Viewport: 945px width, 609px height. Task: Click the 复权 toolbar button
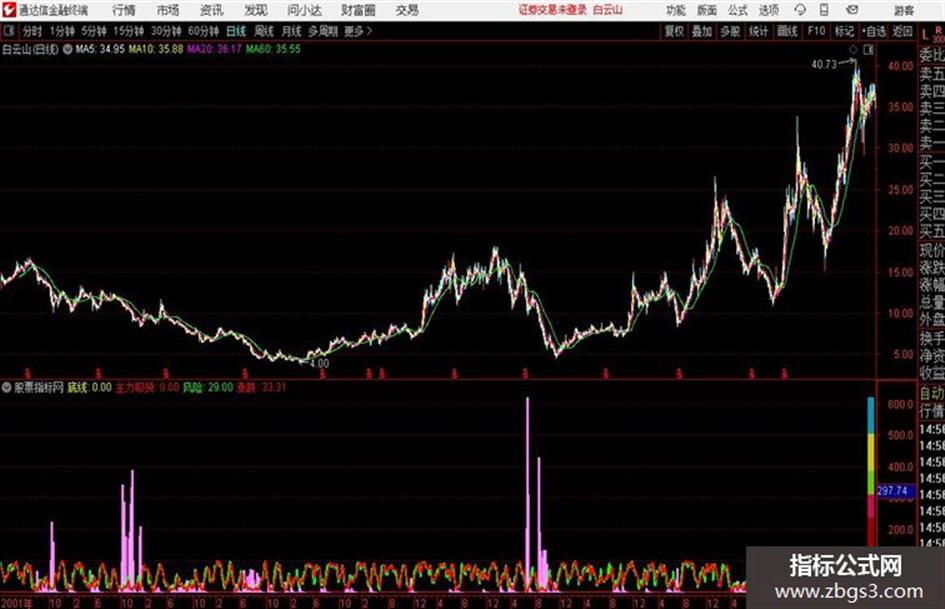[x=674, y=31]
